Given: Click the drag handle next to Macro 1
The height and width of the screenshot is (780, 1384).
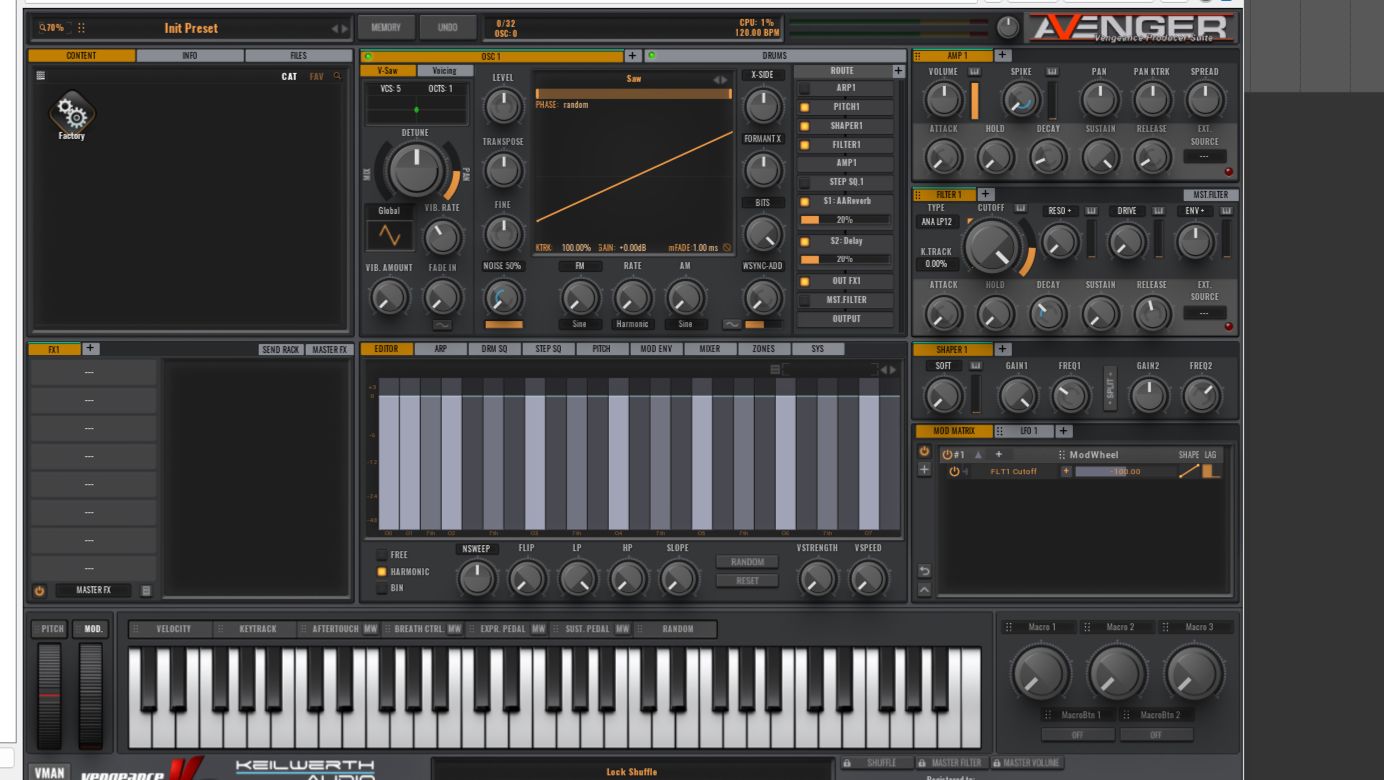Looking at the screenshot, I should (x=1008, y=627).
